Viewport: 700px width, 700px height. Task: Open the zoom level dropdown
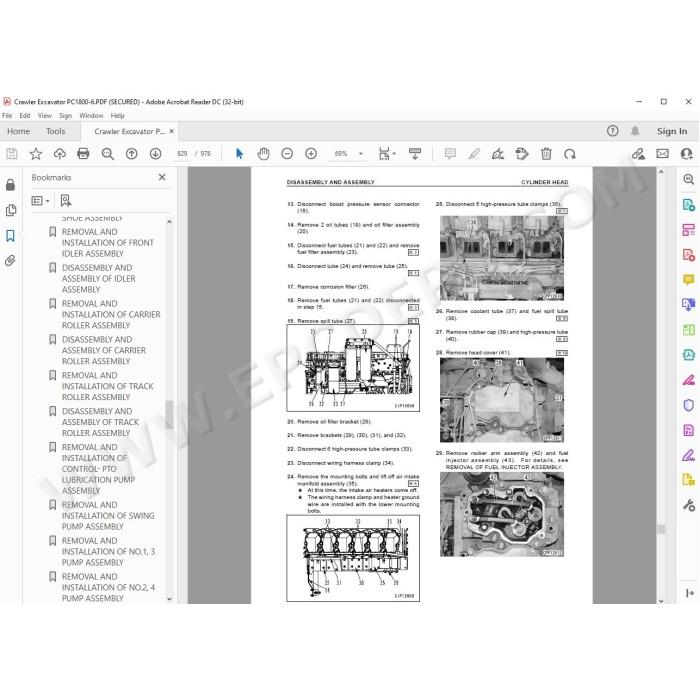point(361,154)
